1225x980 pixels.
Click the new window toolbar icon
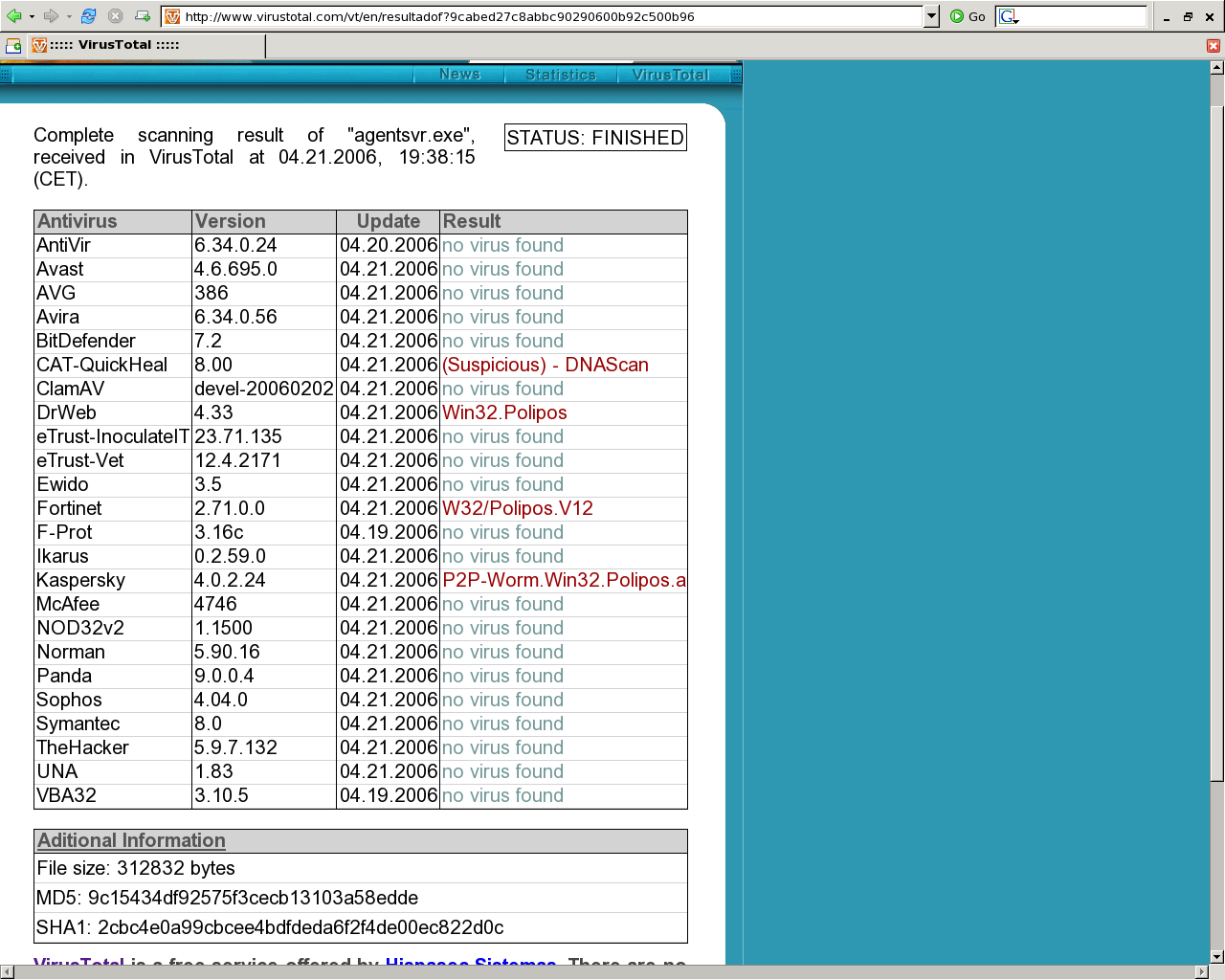point(143,16)
